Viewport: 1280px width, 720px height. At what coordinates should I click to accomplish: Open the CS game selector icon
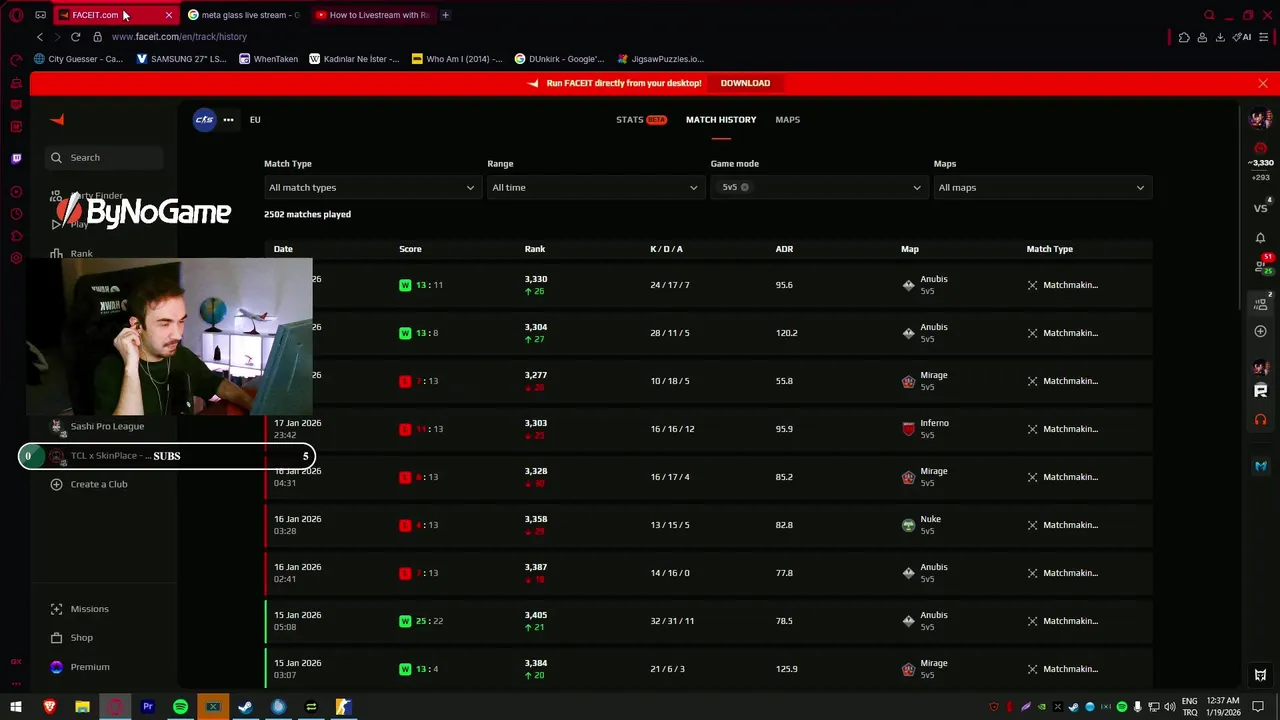[x=204, y=120]
